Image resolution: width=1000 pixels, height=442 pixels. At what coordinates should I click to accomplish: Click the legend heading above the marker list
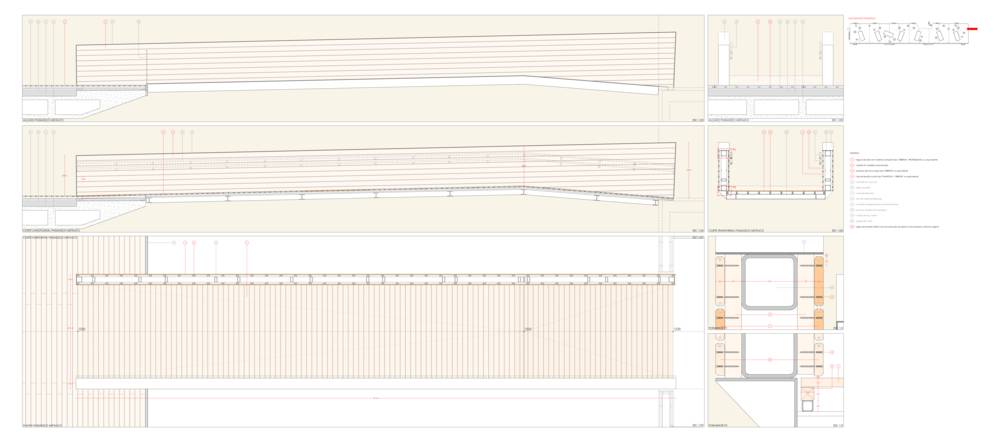tap(853, 152)
